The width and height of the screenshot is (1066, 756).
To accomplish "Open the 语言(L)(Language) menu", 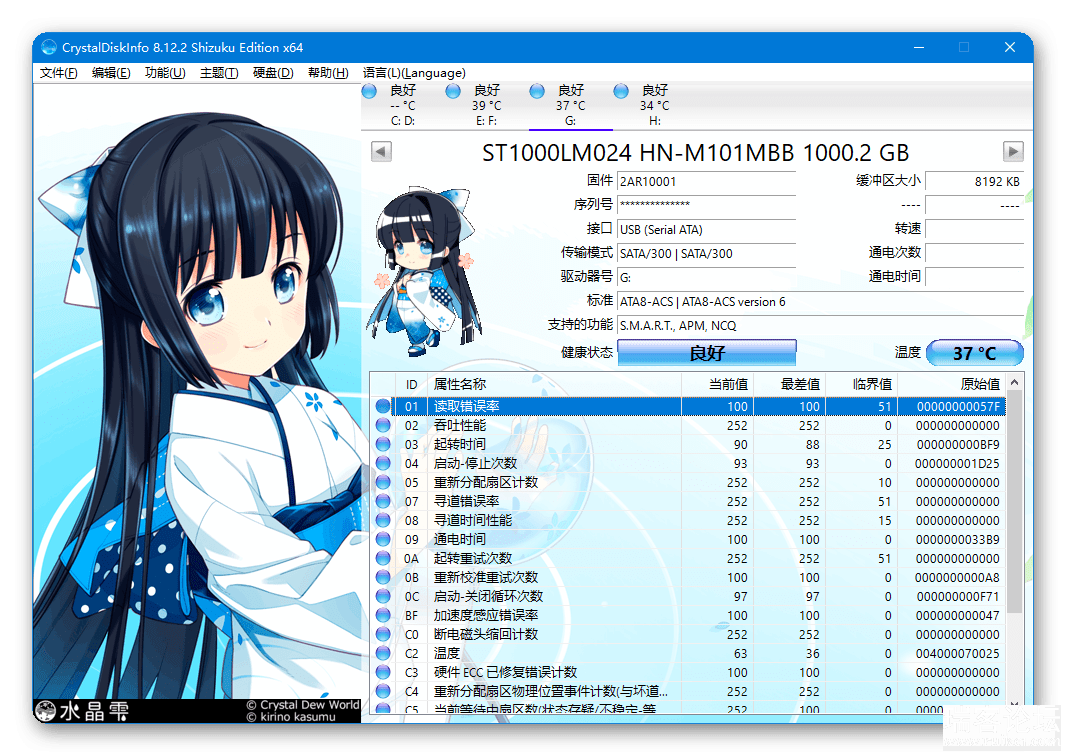I will (414, 73).
